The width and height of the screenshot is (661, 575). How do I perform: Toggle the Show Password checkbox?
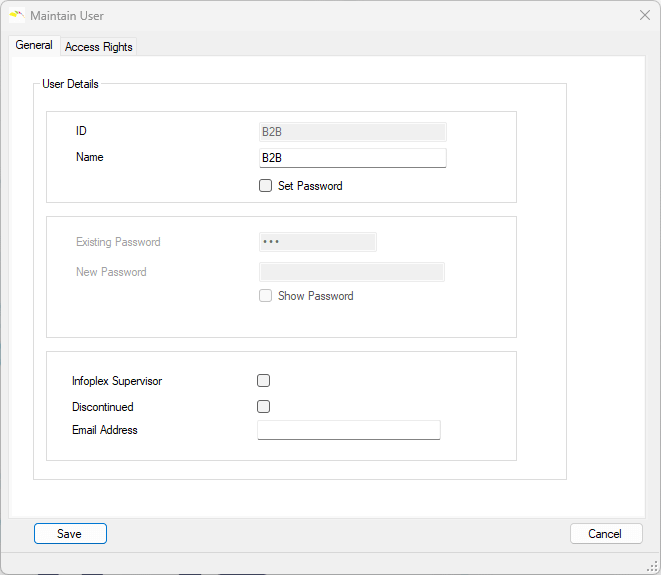point(265,296)
